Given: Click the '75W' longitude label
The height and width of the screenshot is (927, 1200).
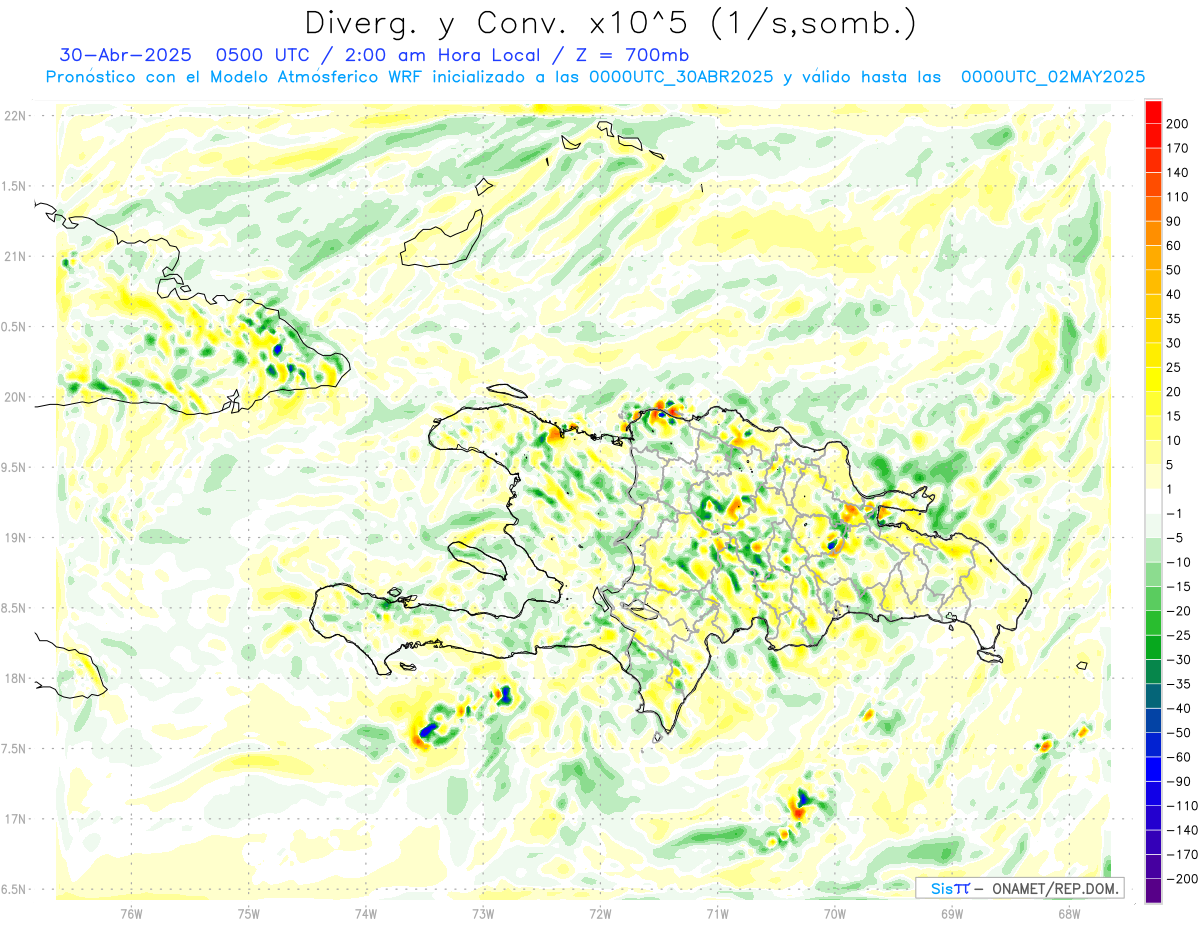Looking at the screenshot, I should pos(248,913).
